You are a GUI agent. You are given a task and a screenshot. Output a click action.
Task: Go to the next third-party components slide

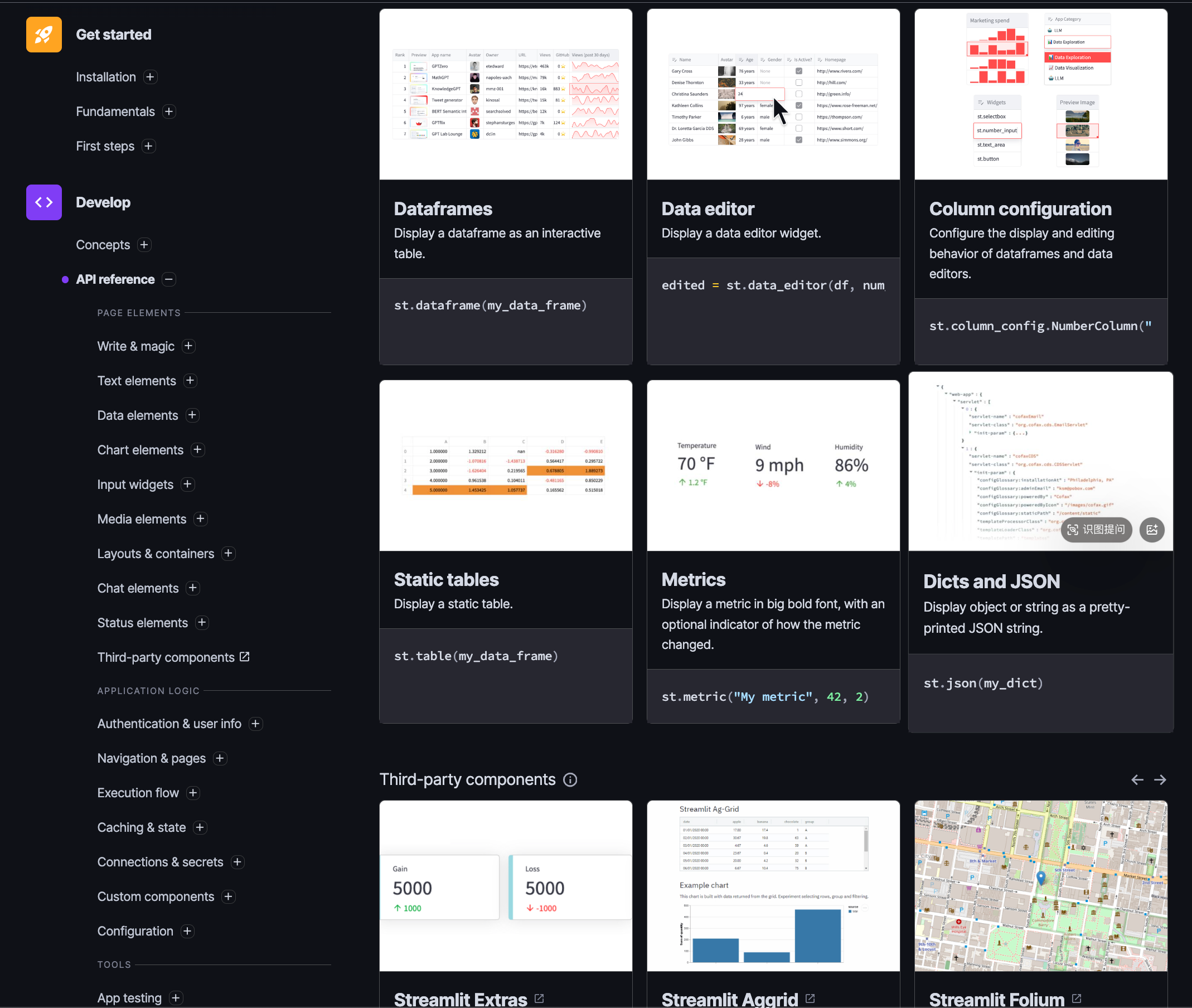(1160, 779)
